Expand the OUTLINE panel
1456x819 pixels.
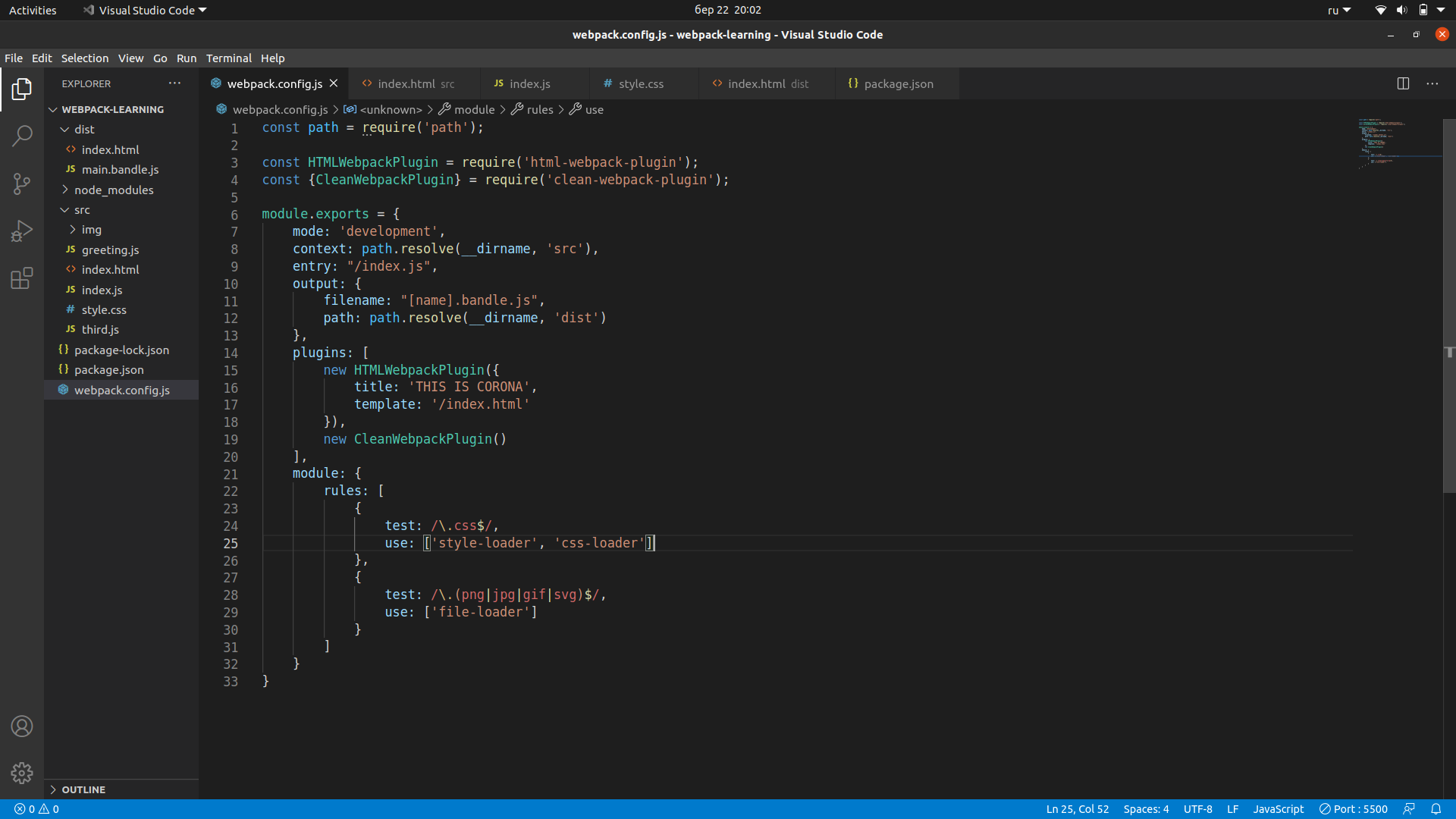pos(121,789)
